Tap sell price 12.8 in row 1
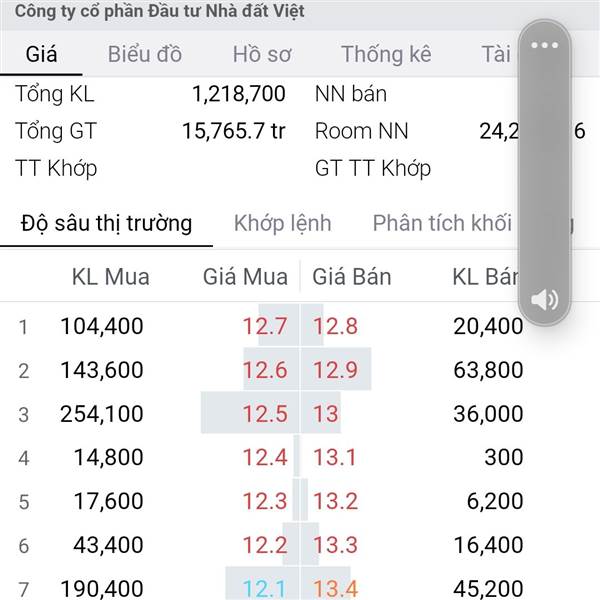Screen dimensions: 600x600 pos(335,326)
